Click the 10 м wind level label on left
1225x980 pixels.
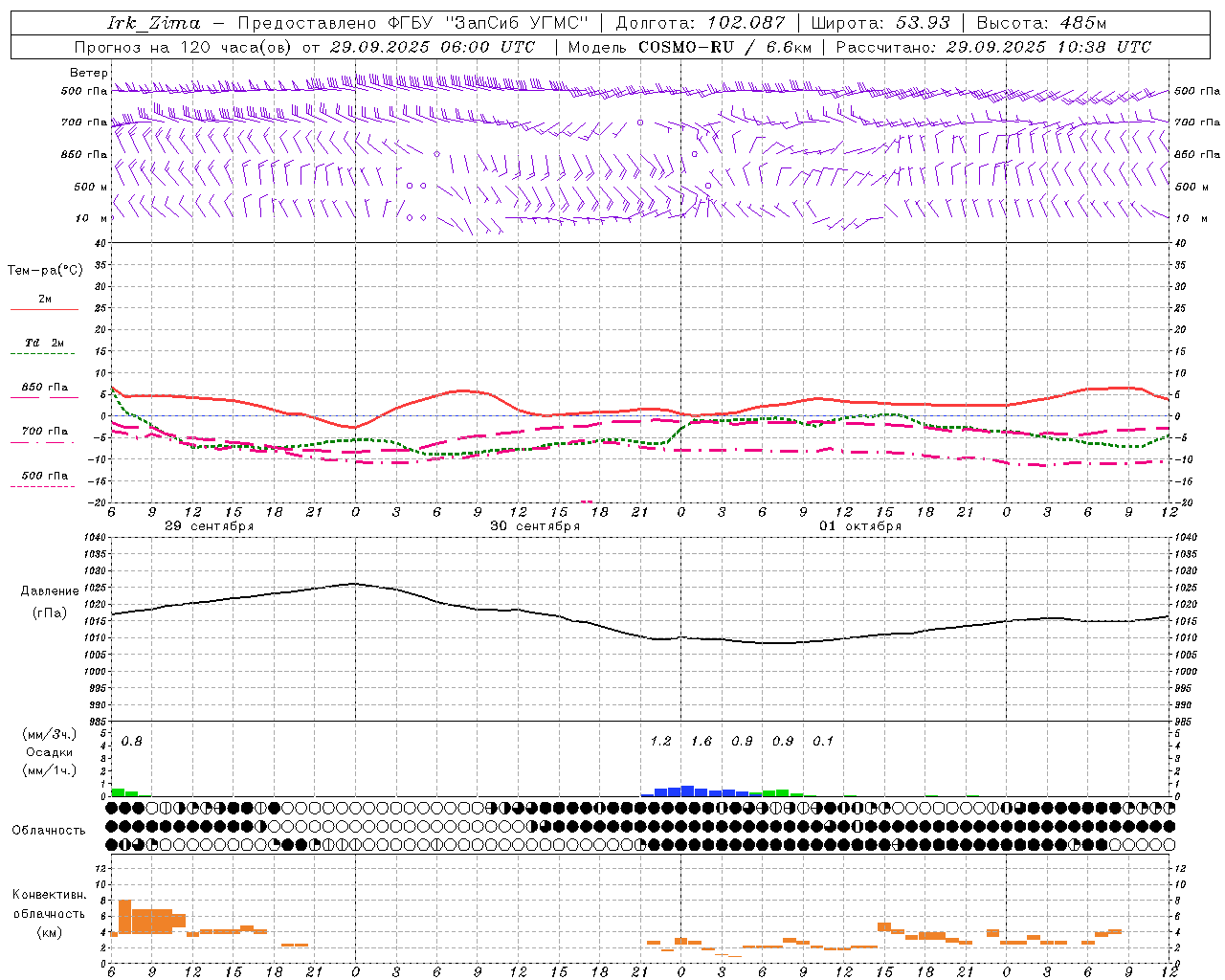(92, 218)
